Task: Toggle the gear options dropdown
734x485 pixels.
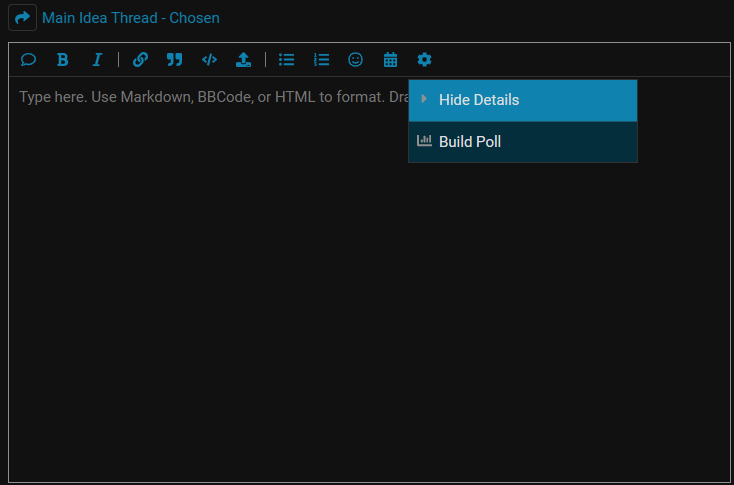Action: [x=424, y=60]
